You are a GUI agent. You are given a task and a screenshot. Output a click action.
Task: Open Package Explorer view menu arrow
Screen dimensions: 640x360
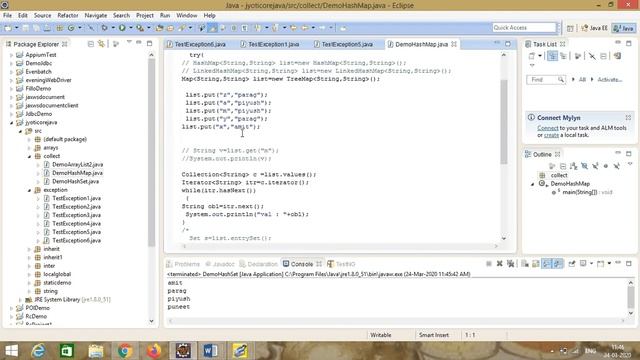coord(129,42)
